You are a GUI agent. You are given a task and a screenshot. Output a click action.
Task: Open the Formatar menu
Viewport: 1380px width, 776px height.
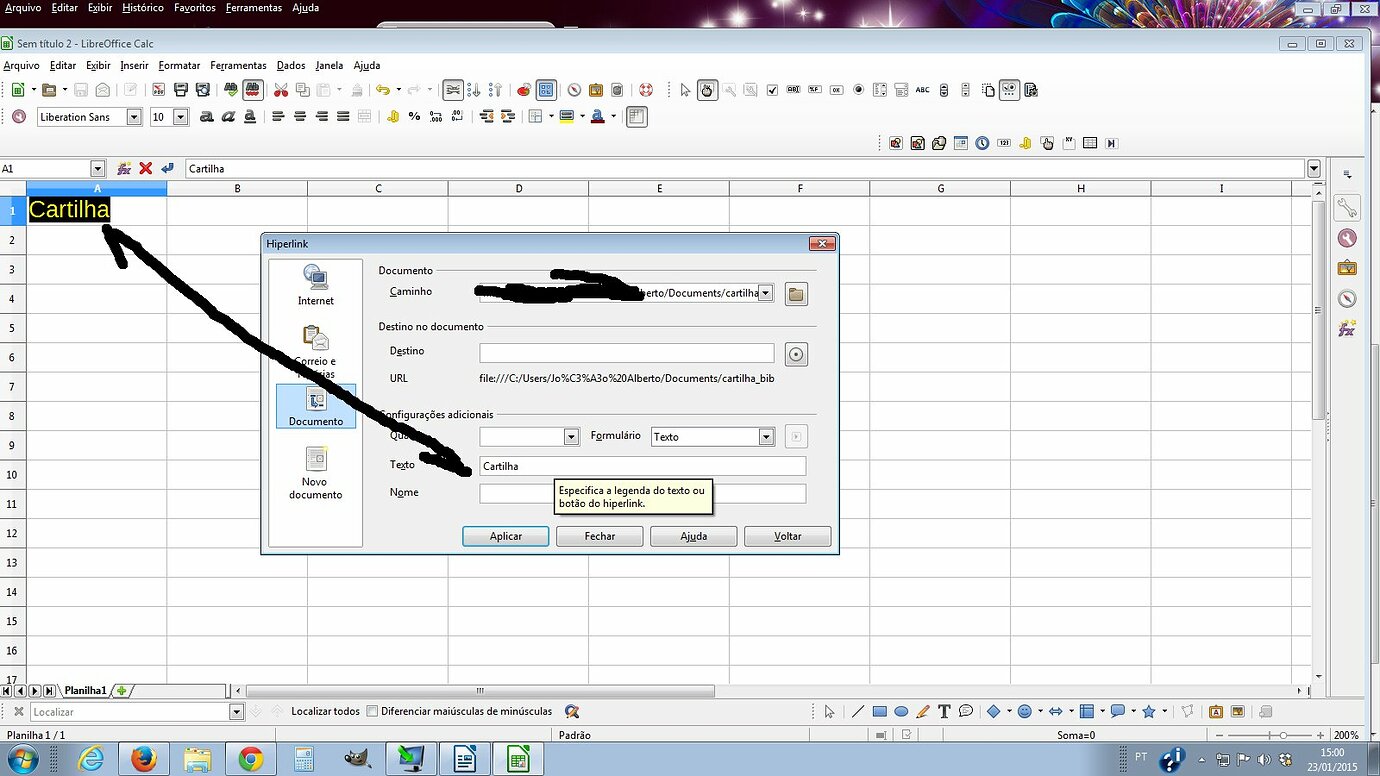(x=179, y=65)
